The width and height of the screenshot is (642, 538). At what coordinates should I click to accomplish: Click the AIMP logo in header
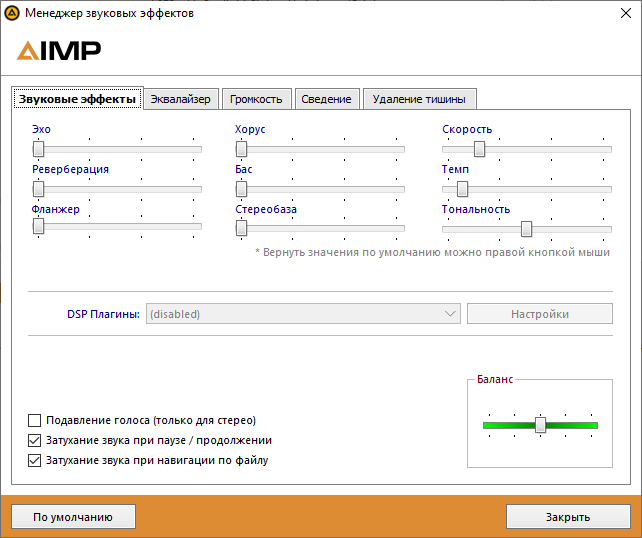point(59,51)
